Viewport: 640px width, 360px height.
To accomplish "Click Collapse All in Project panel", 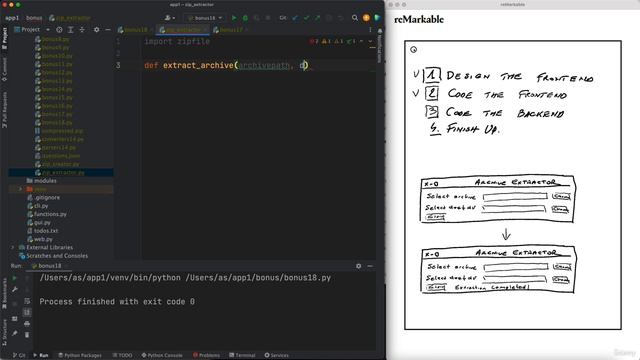I will click(x=82, y=29).
